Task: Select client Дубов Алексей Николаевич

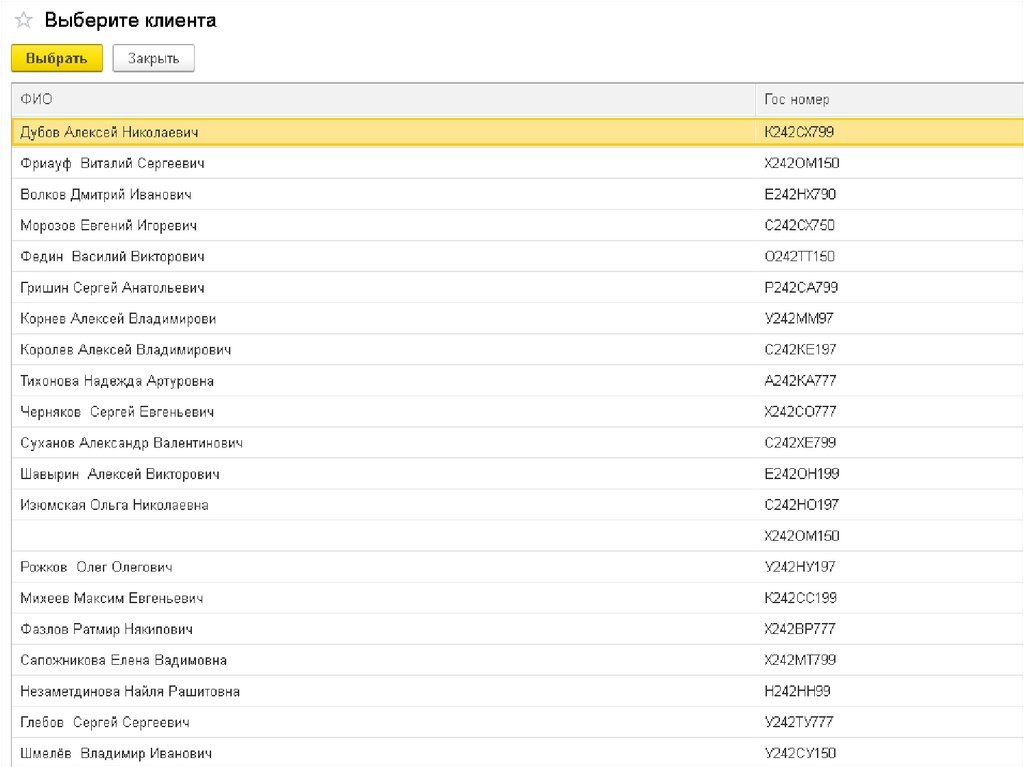Action: tap(110, 132)
